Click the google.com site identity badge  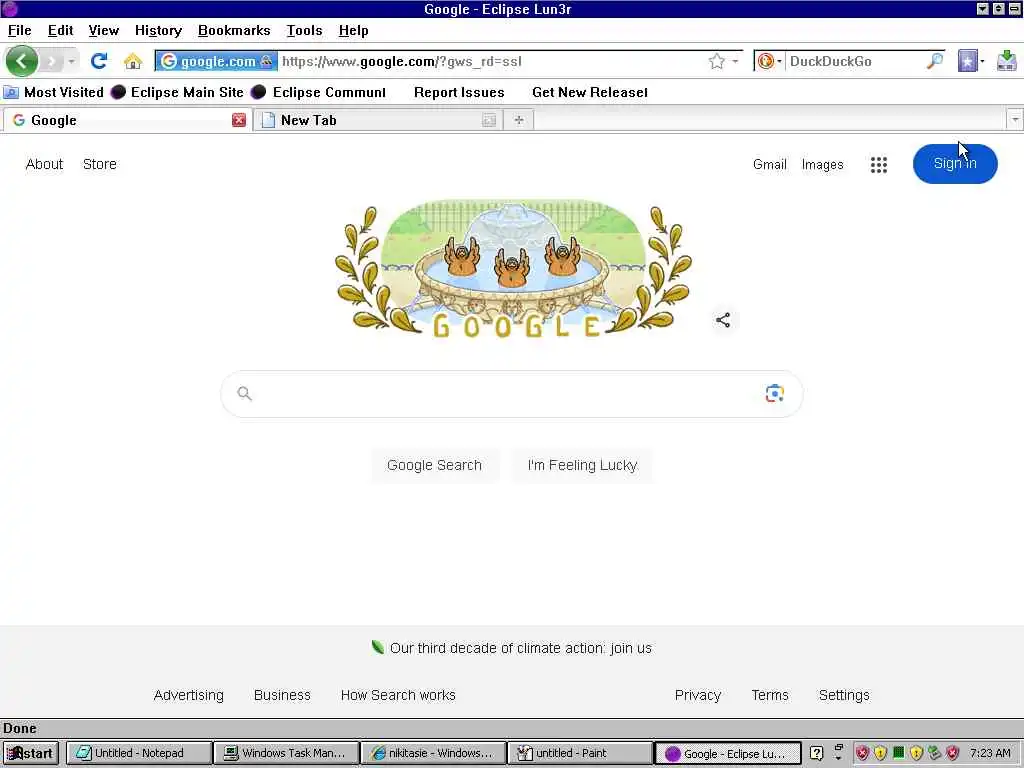(216, 61)
